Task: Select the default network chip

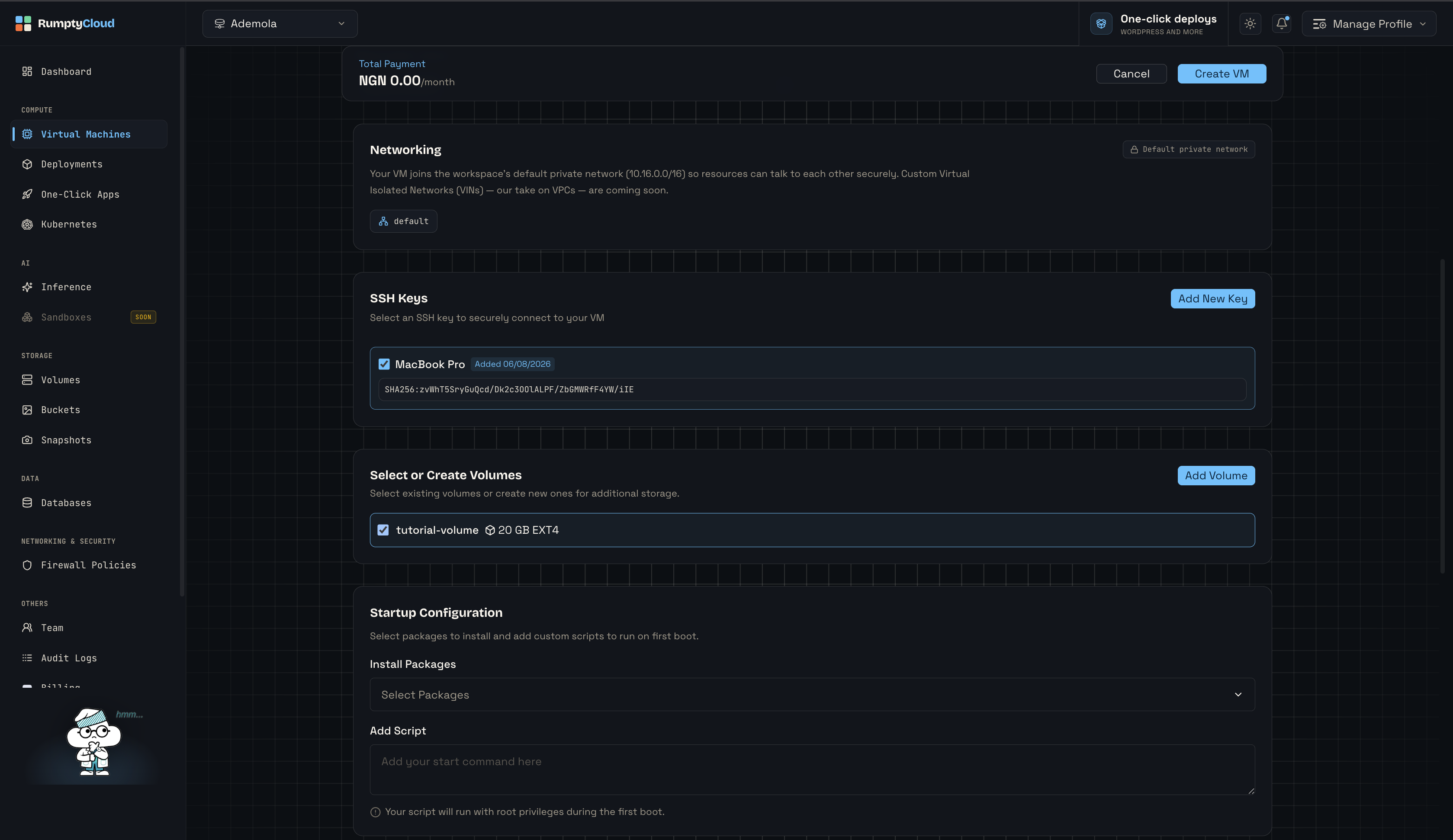Action: pos(404,221)
